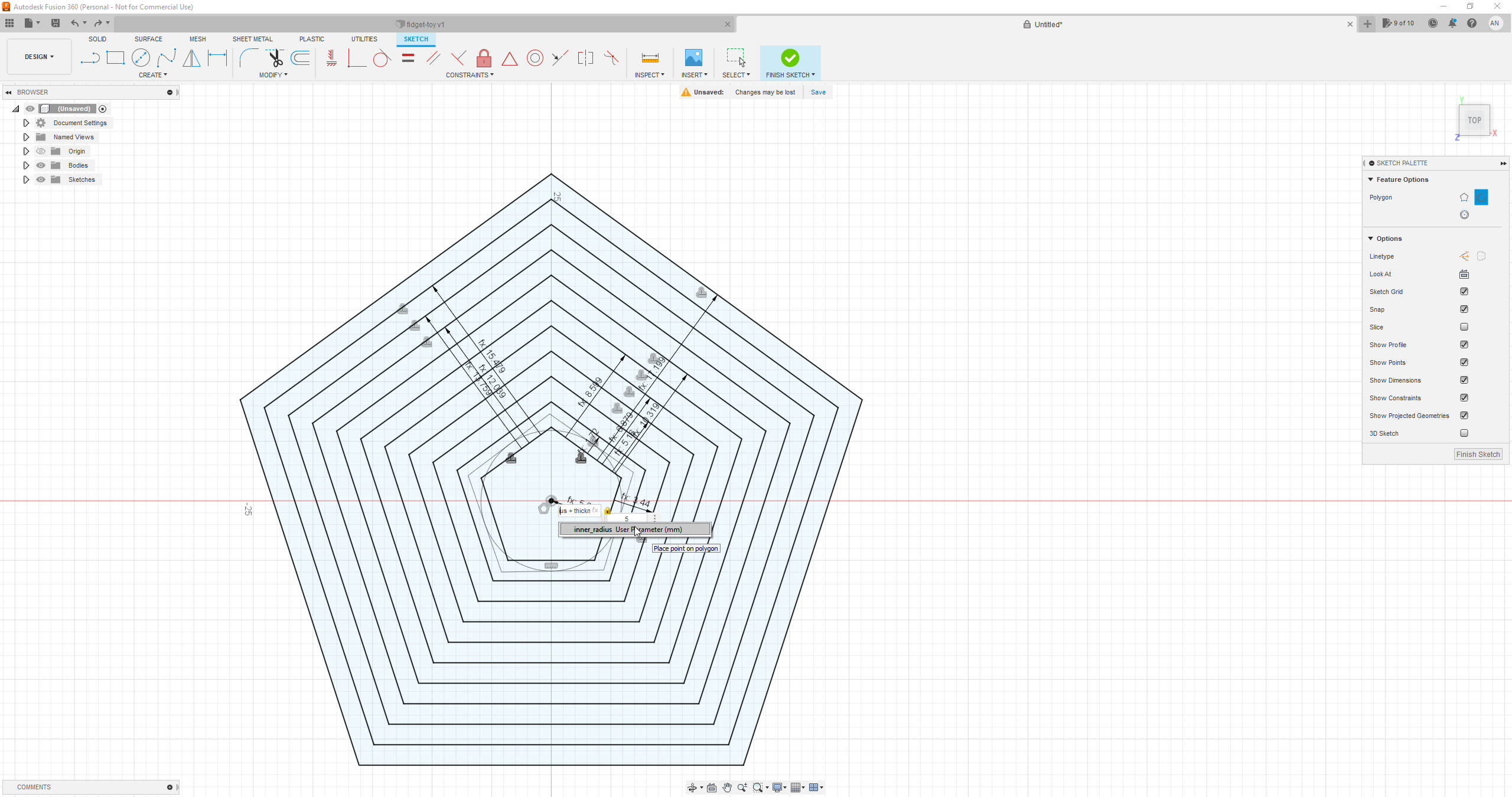Click the blue polygon center selection swatch

pos(1481,197)
